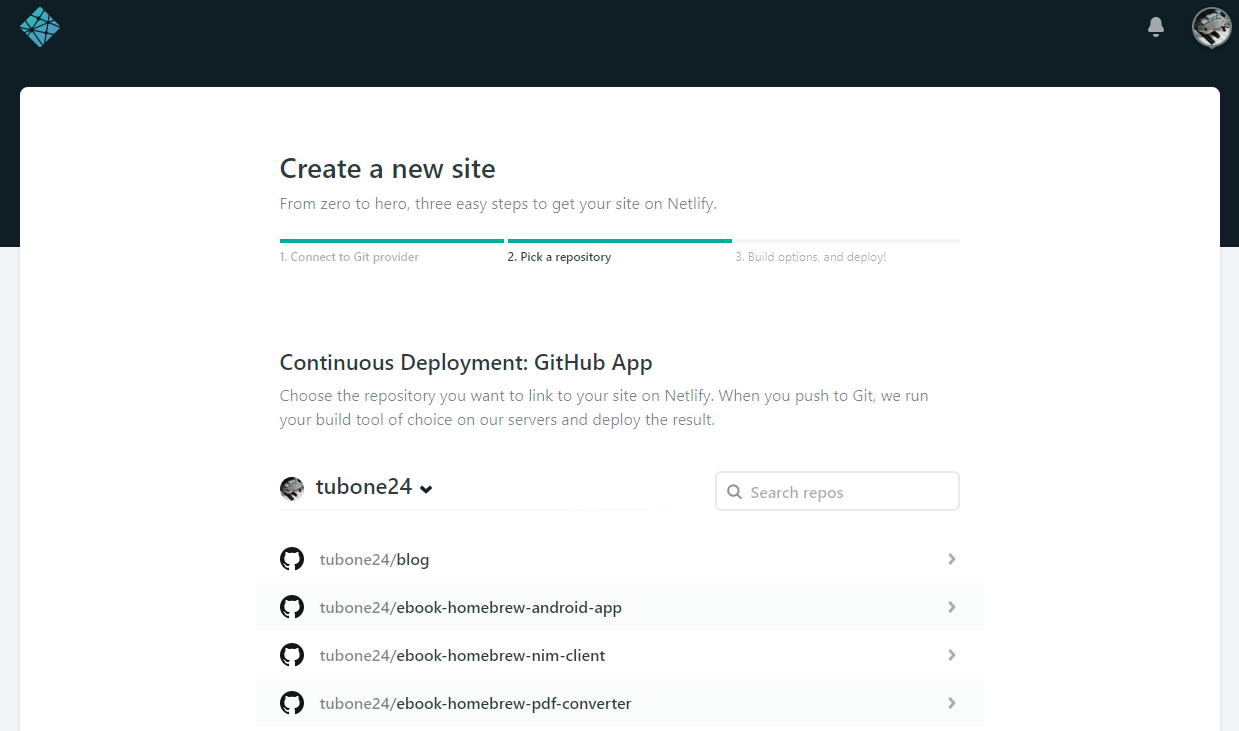
Task: Open the tubone24 account switcher dropdown
Action: point(427,489)
